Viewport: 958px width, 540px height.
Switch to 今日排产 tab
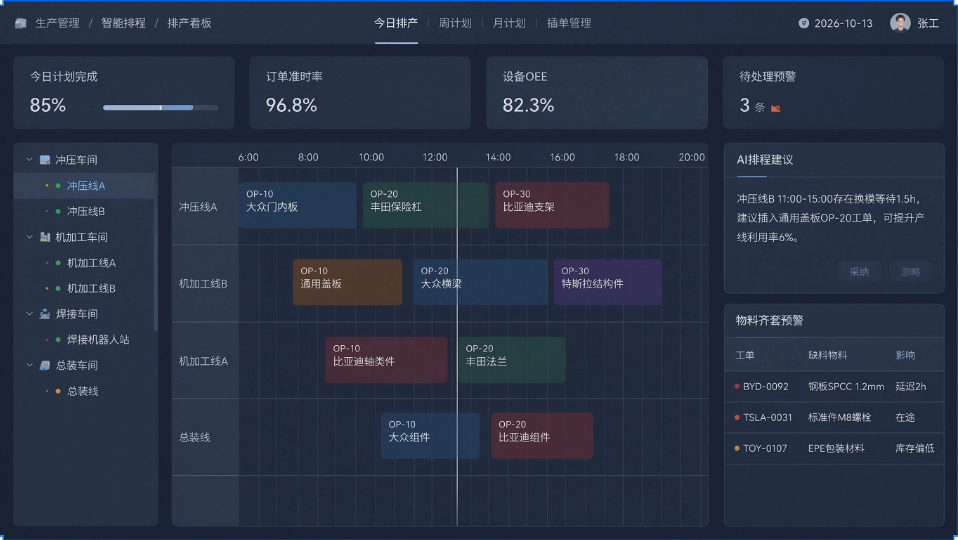[x=396, y=23]
